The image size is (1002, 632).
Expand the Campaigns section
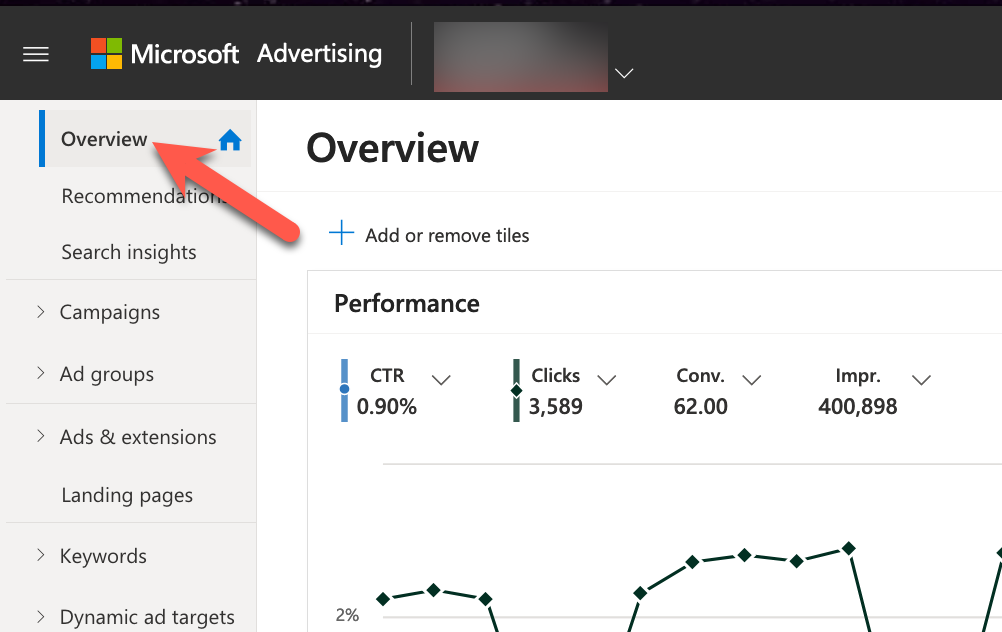coord(38,312)
